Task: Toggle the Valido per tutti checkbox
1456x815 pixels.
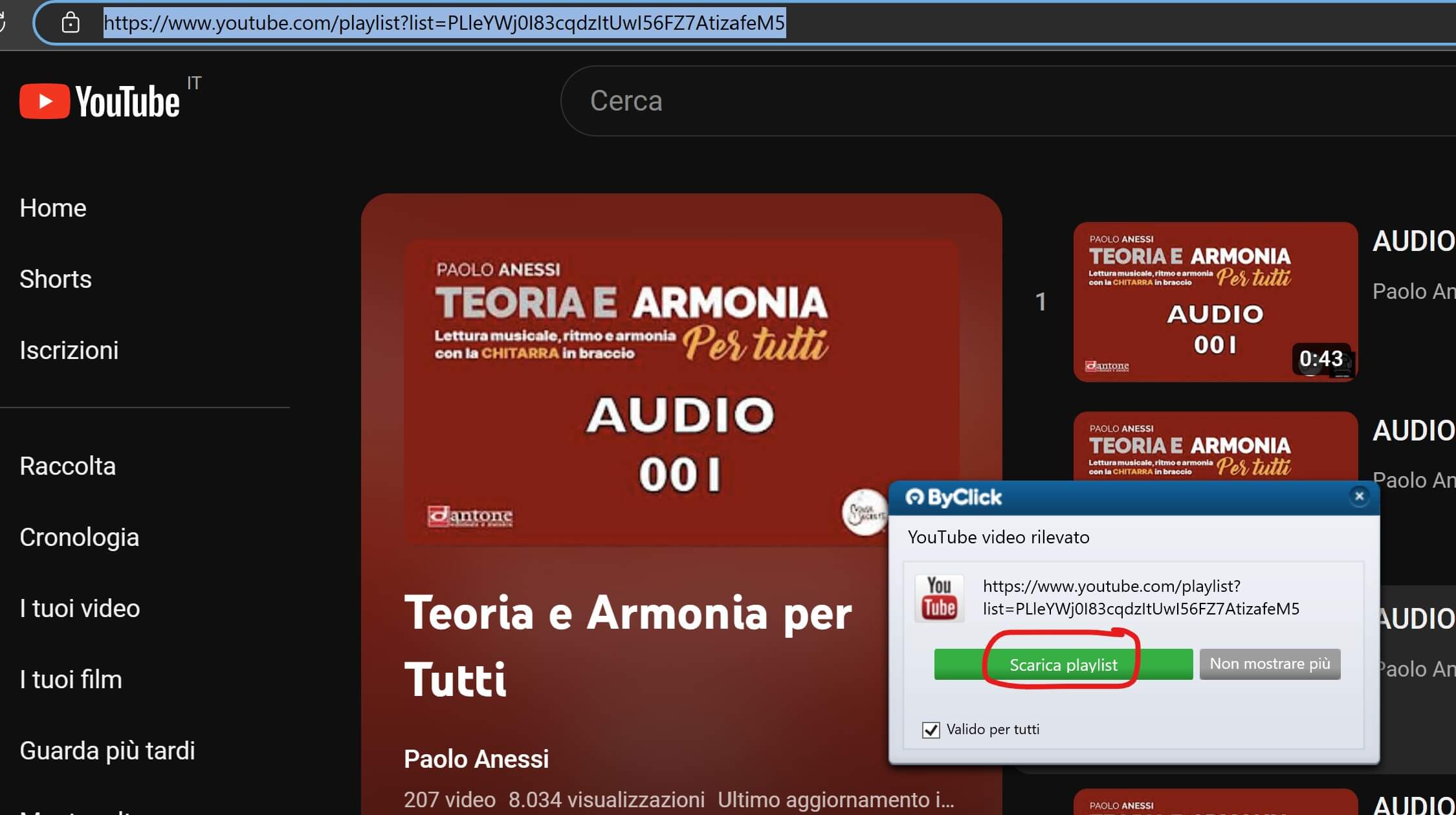Action: tap(931, 730)
